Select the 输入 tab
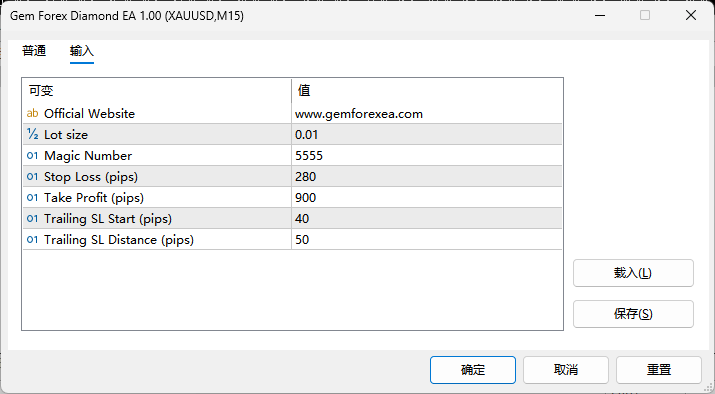715x394 pixels. (x=82, y=51)
